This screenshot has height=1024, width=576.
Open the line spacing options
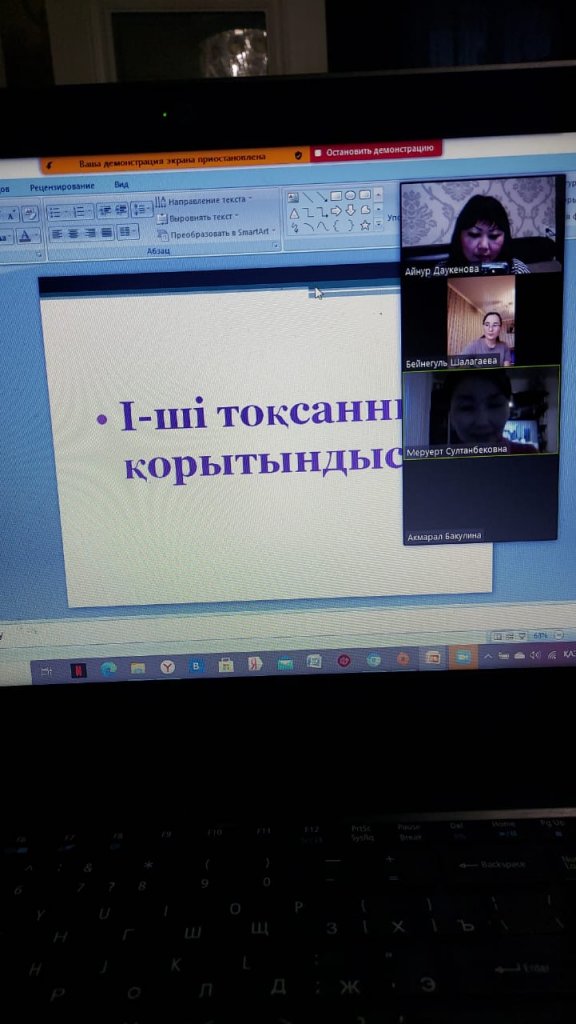tap(141, 209)
